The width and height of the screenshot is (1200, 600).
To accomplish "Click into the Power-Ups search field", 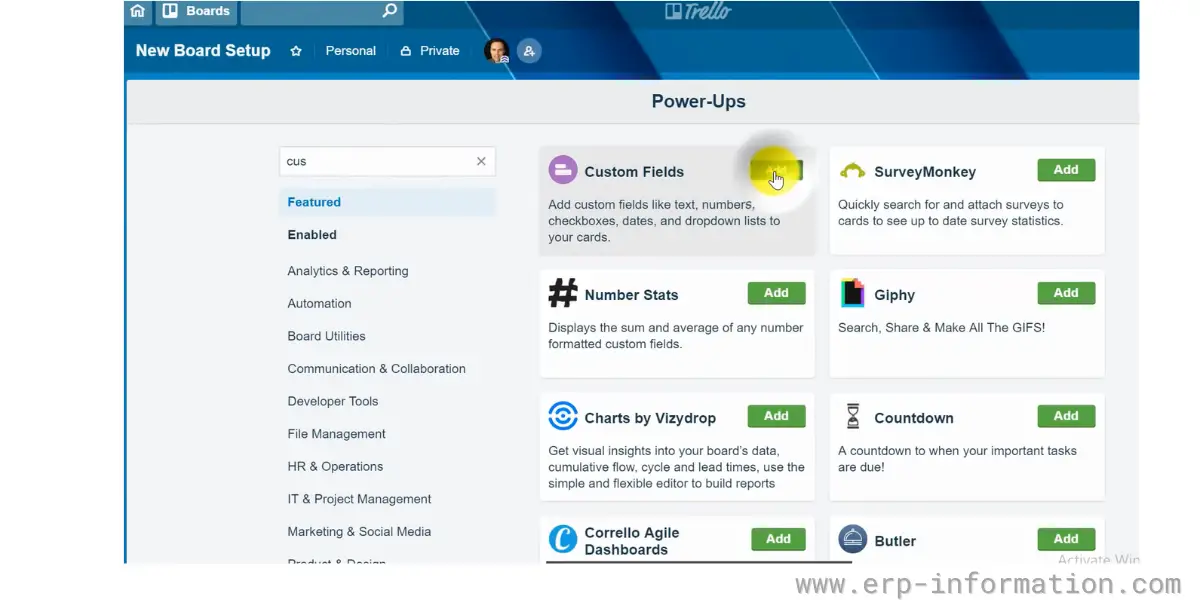I will coord(387,161).
